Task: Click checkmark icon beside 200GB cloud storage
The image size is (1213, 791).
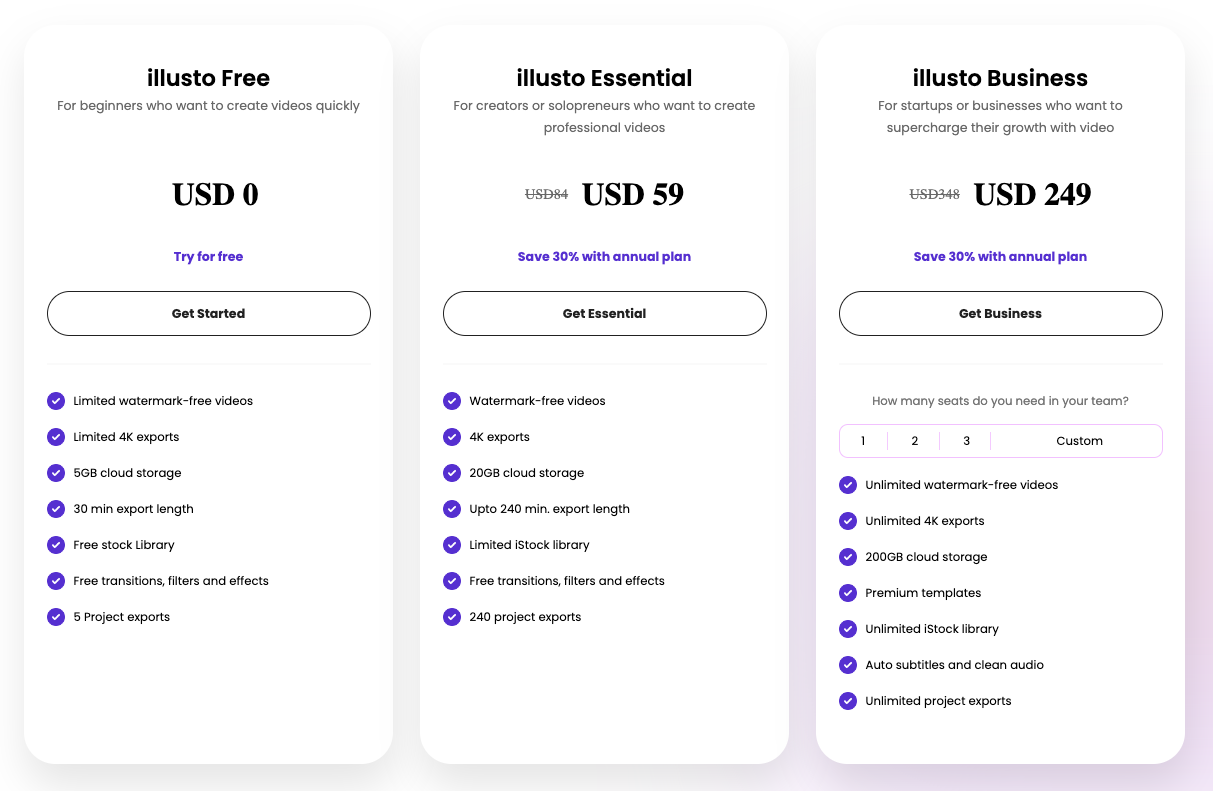Action: pos(848,557)
